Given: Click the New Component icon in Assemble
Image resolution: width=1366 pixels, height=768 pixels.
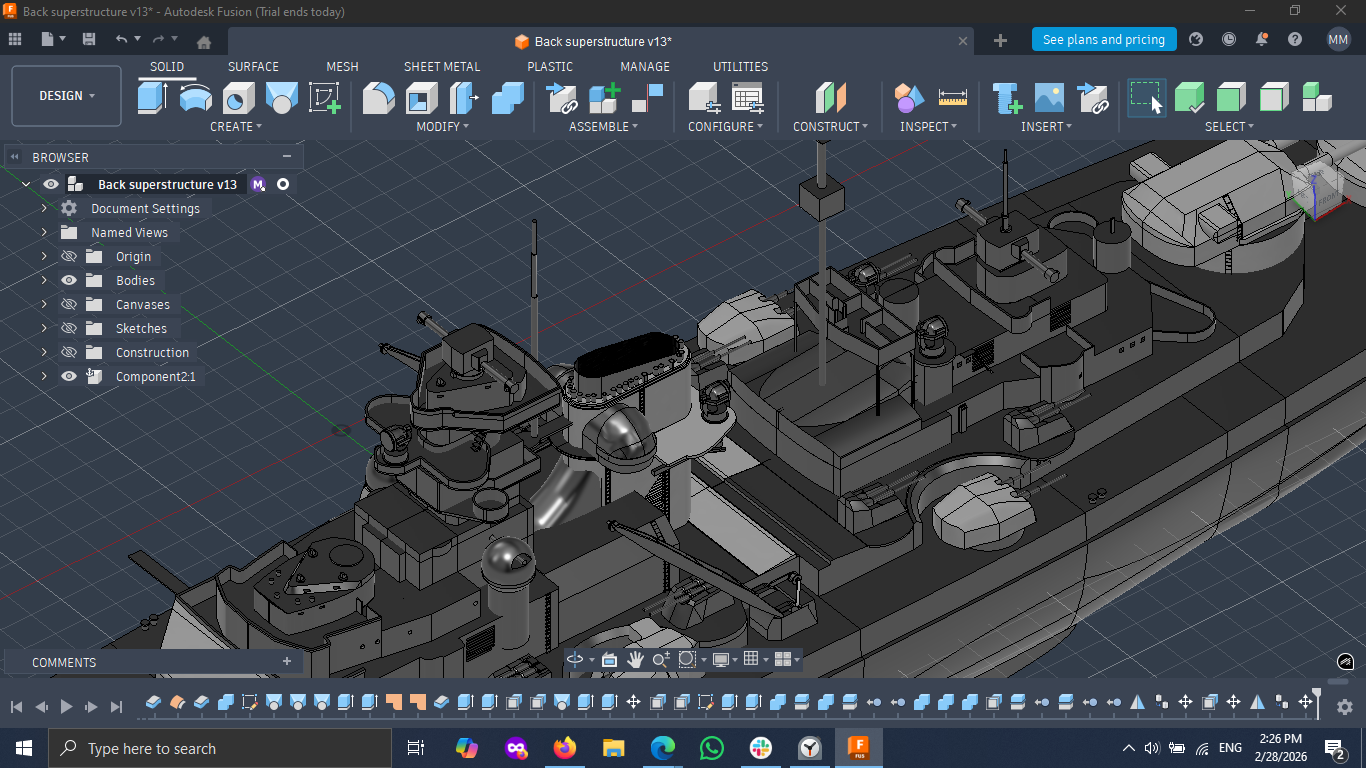Looking at the screenshot, I should (x=604, y=98).
